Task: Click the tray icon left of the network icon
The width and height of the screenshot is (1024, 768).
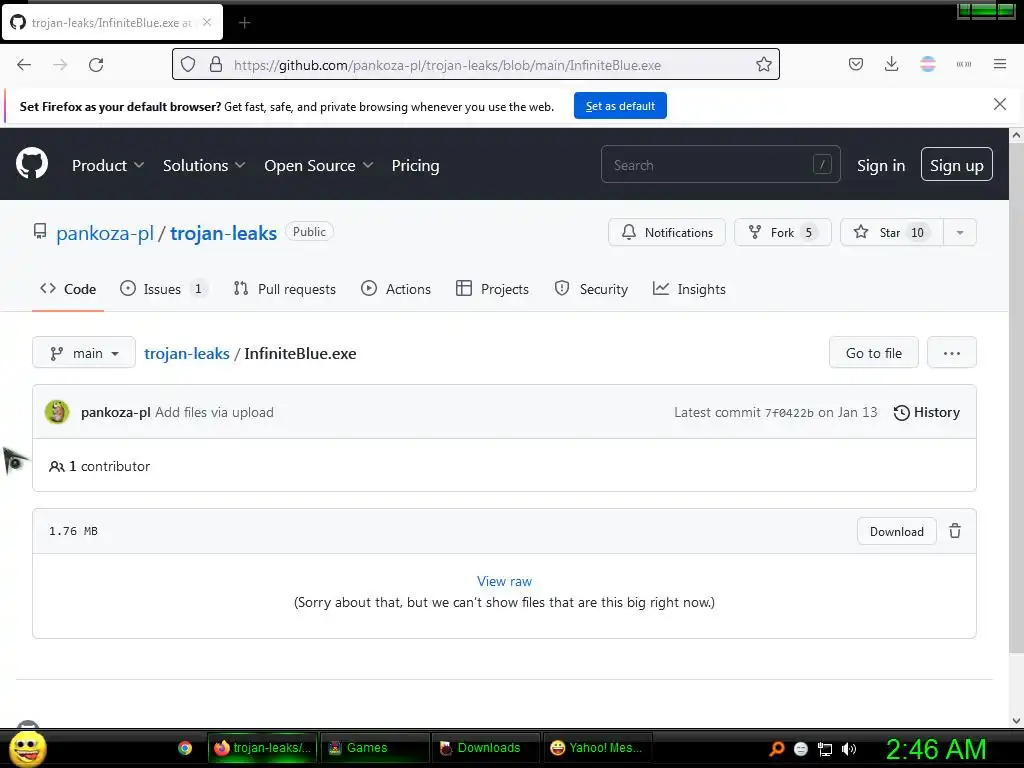Action: (x=801, y=749)
